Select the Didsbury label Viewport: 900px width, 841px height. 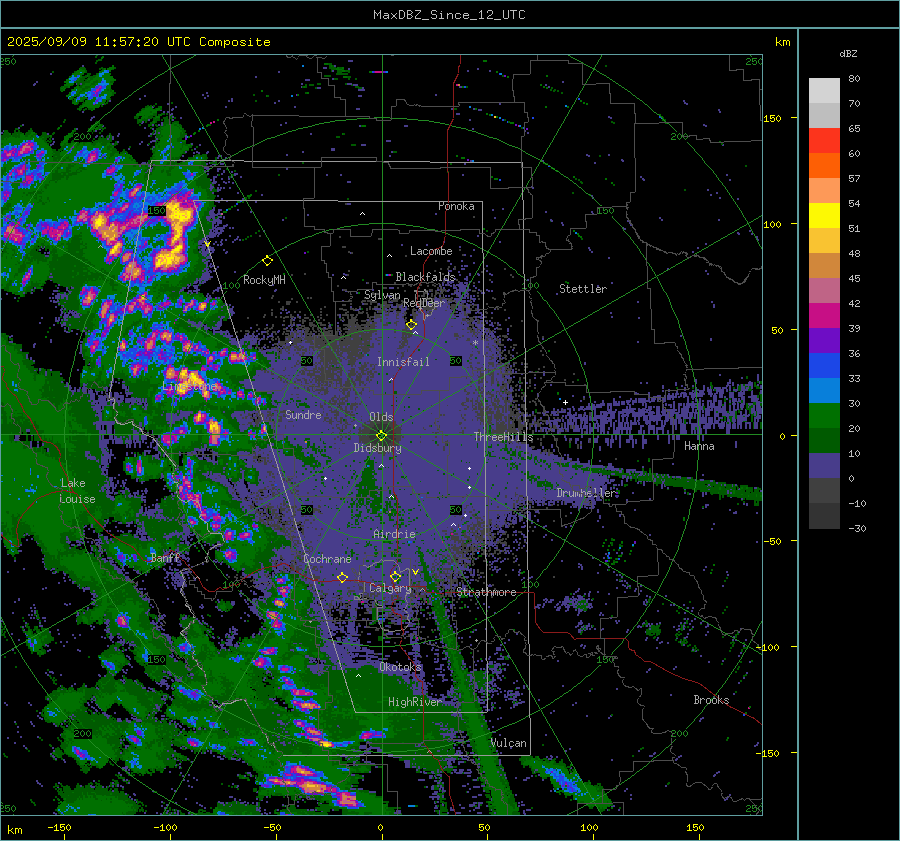[377, 448]
